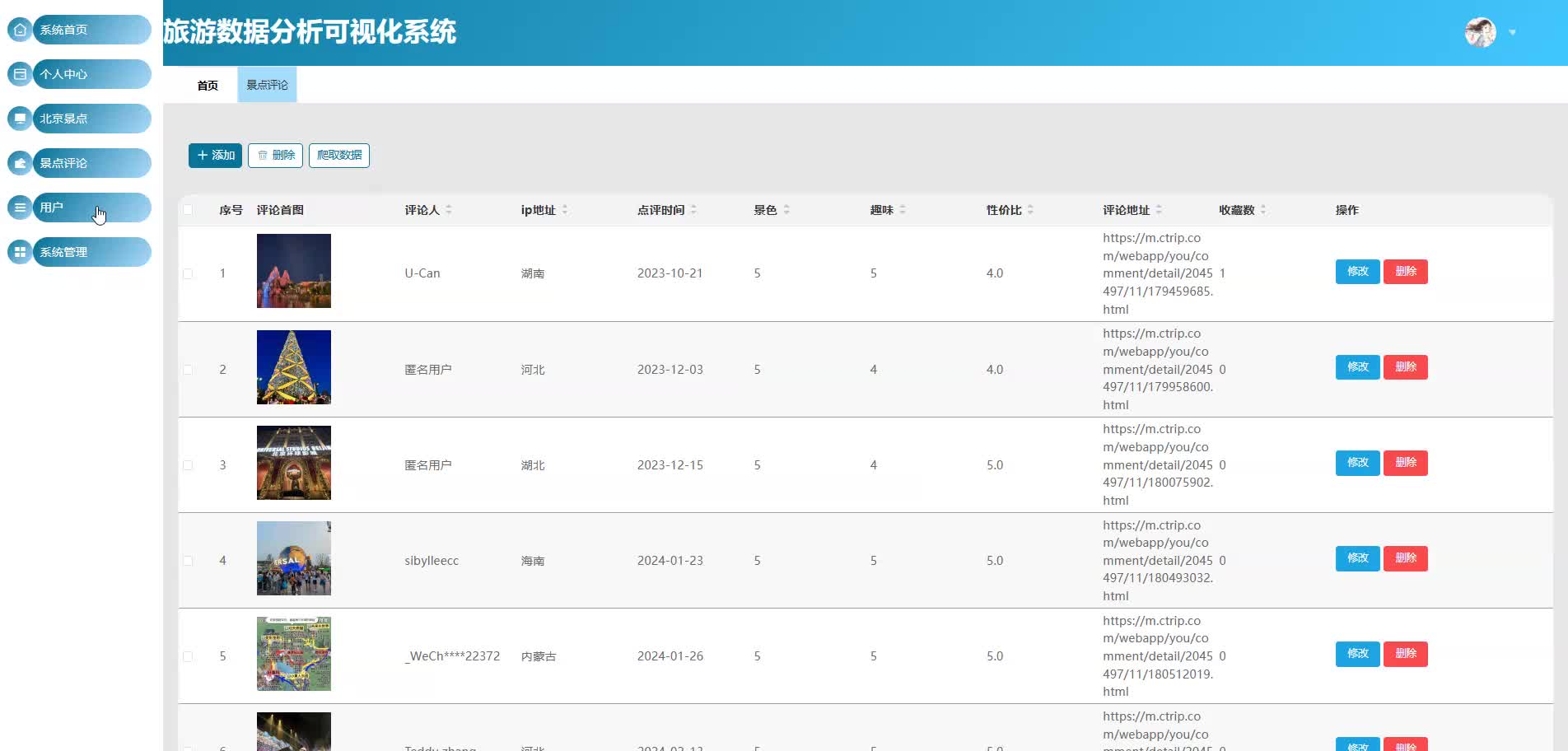The height and width of the screenshot is (751, 1568).
Task: Open 用户 menu item
Action: (91, 208)
